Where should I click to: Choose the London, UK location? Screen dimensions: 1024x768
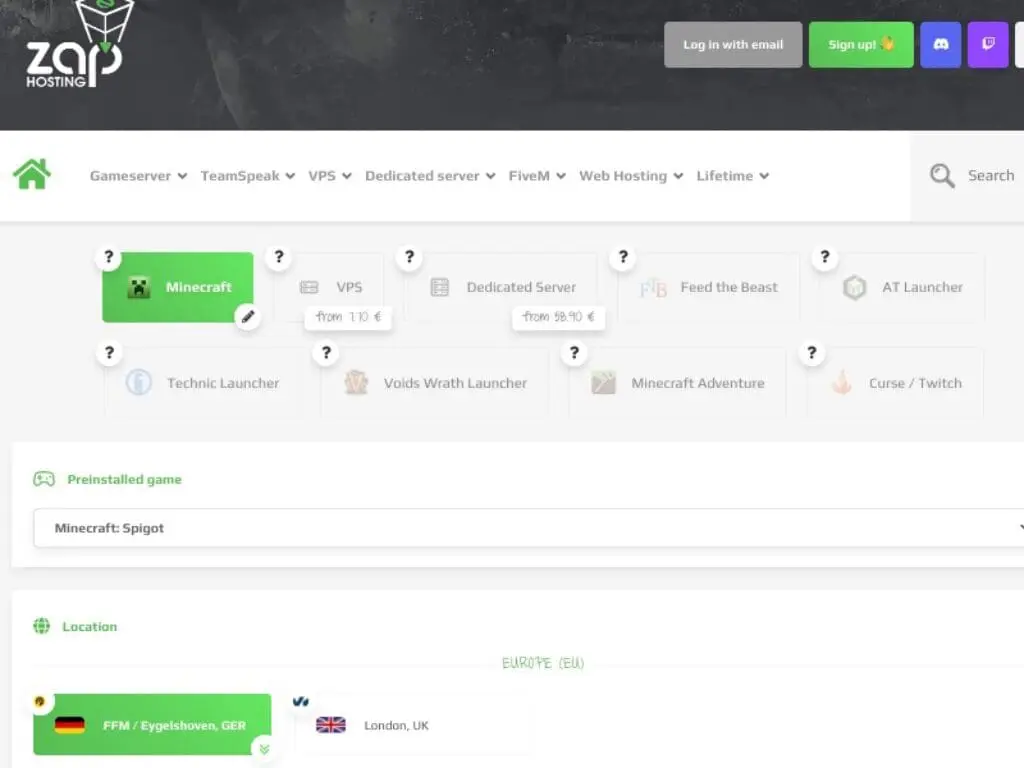(414, 725)
